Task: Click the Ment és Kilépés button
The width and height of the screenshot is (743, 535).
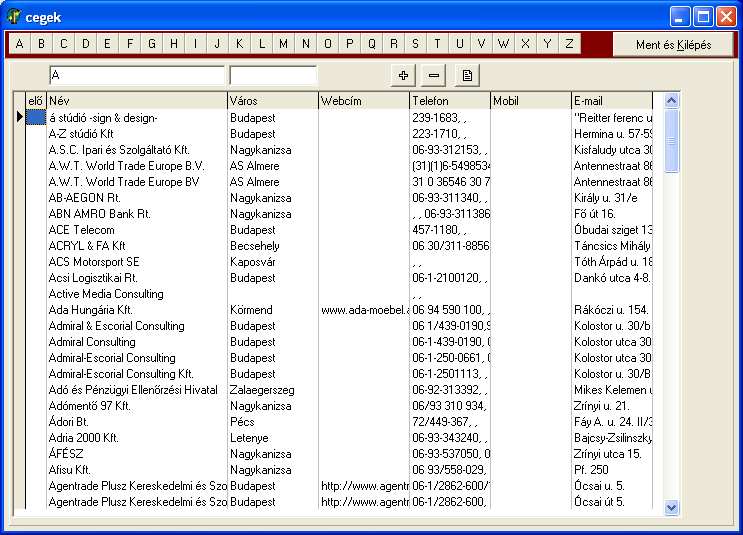Action: point(673,45)
